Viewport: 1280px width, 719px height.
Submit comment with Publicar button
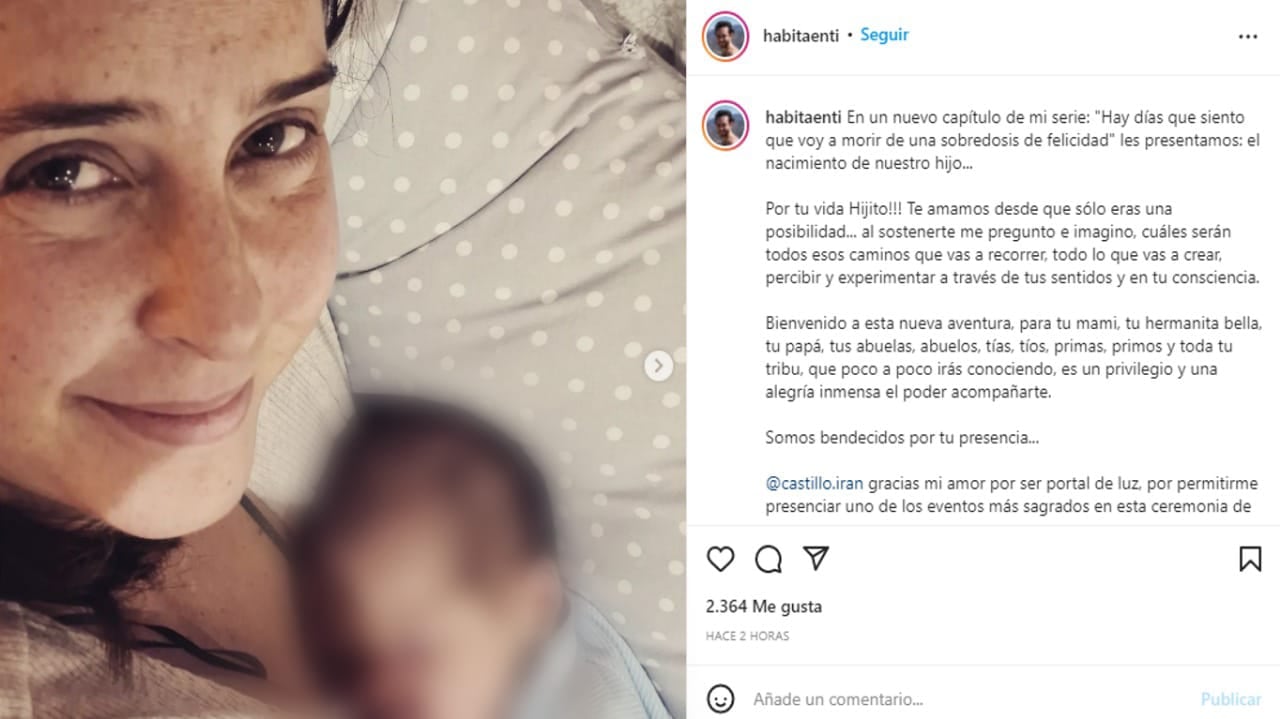point(1231,699)
